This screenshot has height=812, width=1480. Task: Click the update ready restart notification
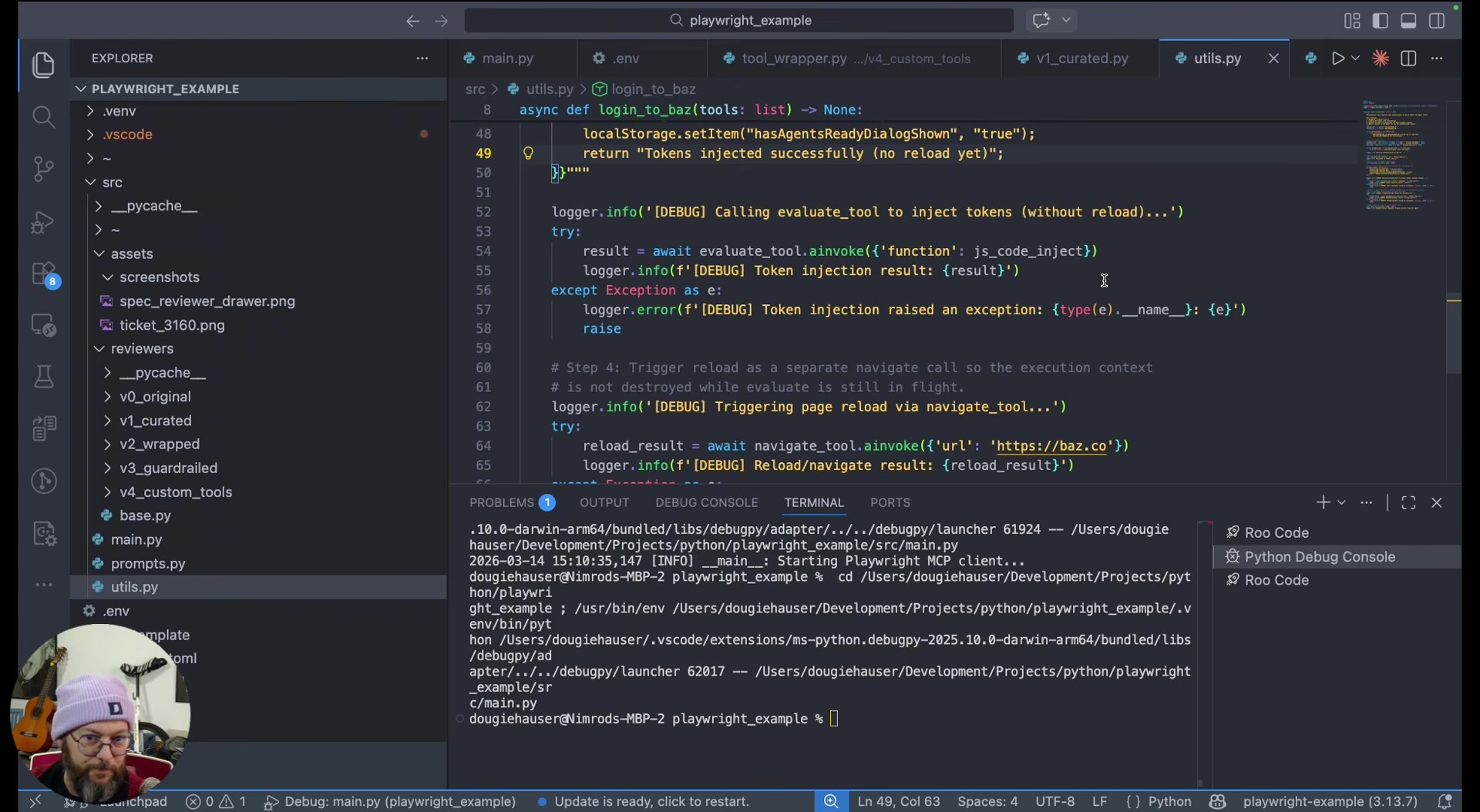pyautogui.click(x=653, y=801)
